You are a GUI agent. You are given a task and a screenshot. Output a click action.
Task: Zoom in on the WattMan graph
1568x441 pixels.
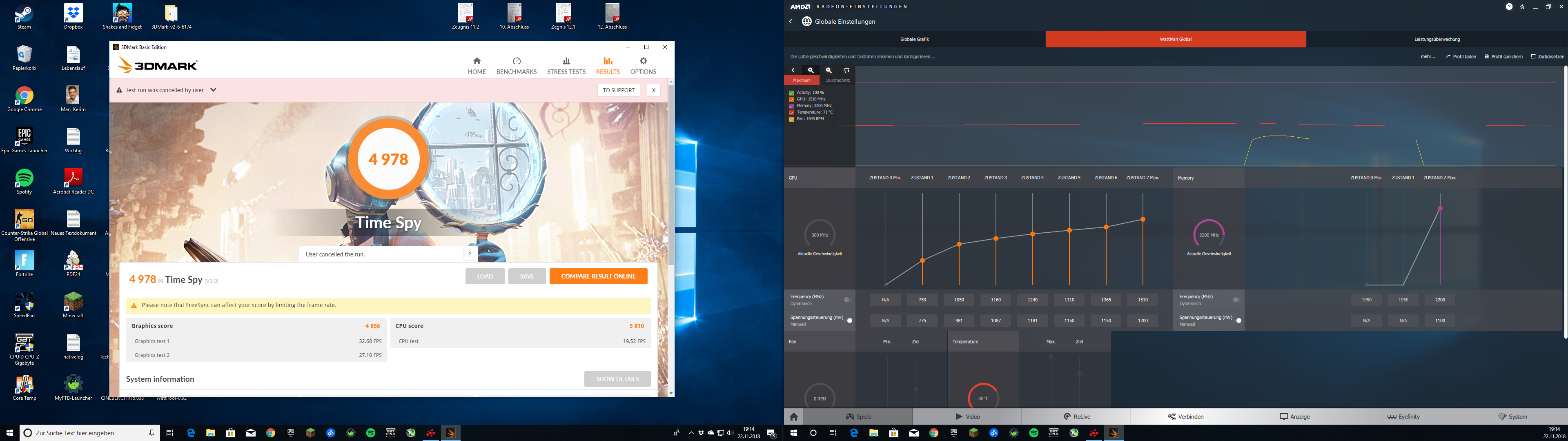pyautogui.click(x=811, y=71)
